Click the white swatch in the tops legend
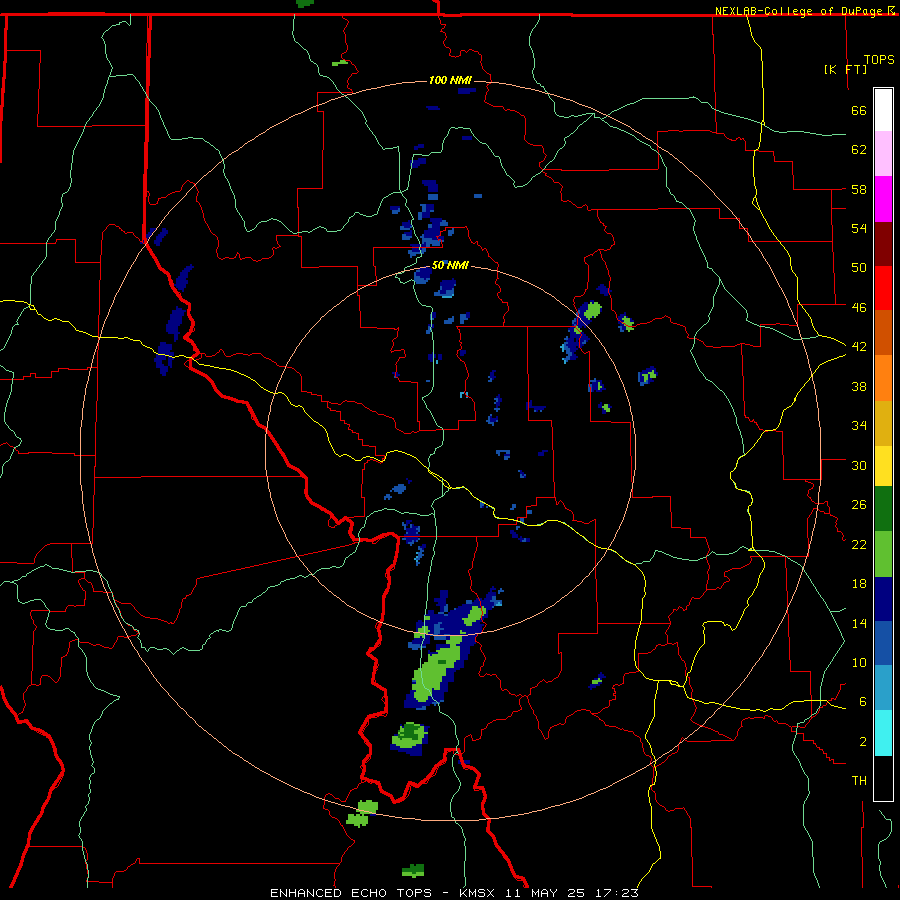This screenshot has height=900, width=900. pos(883,110)
